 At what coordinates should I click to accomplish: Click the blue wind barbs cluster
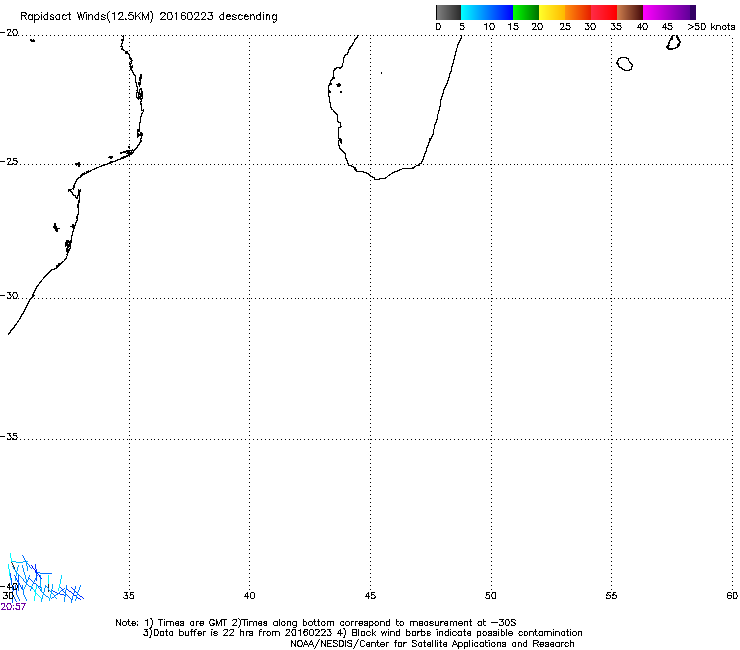click(x=45, y=578)
